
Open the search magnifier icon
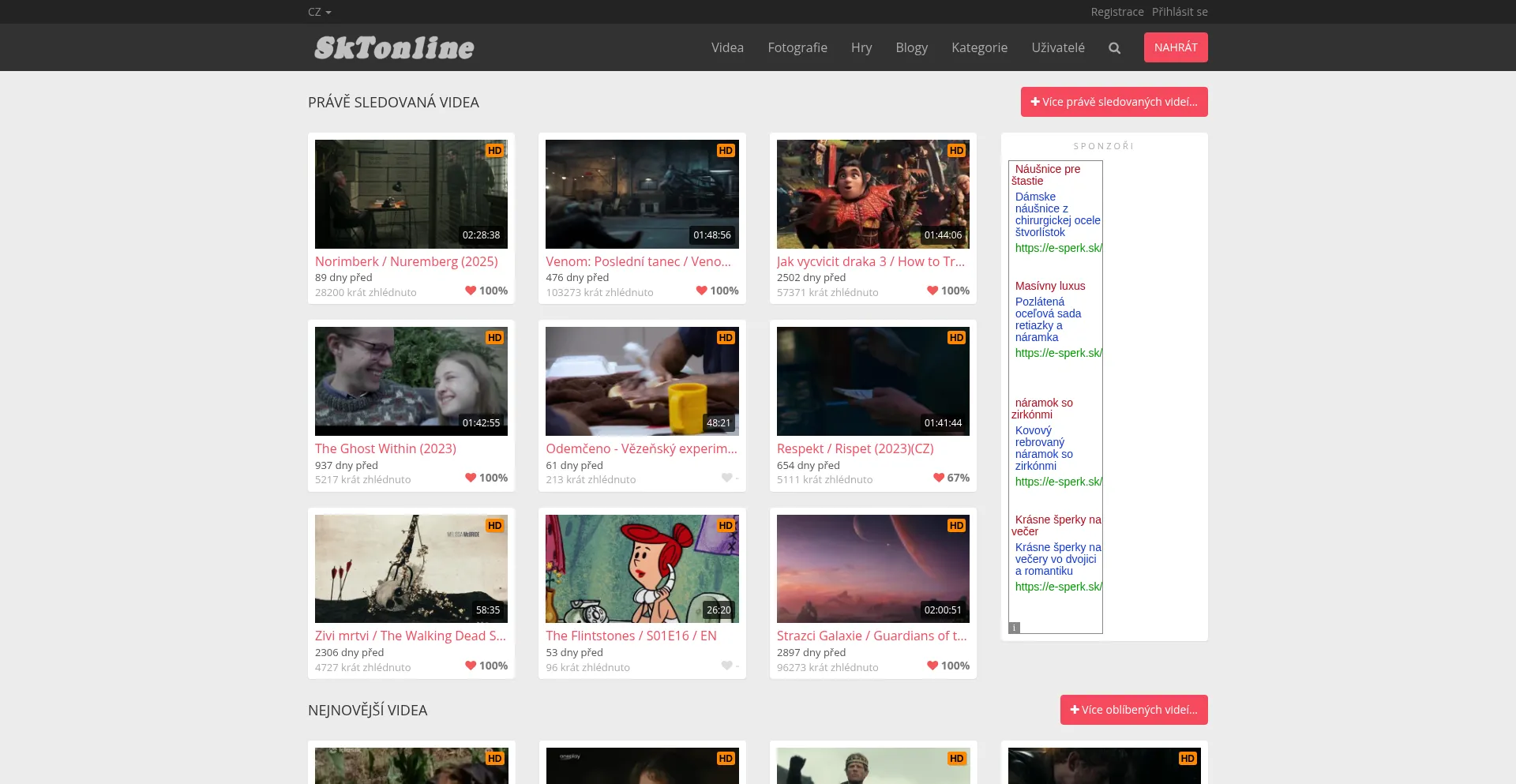point(1114,48)
